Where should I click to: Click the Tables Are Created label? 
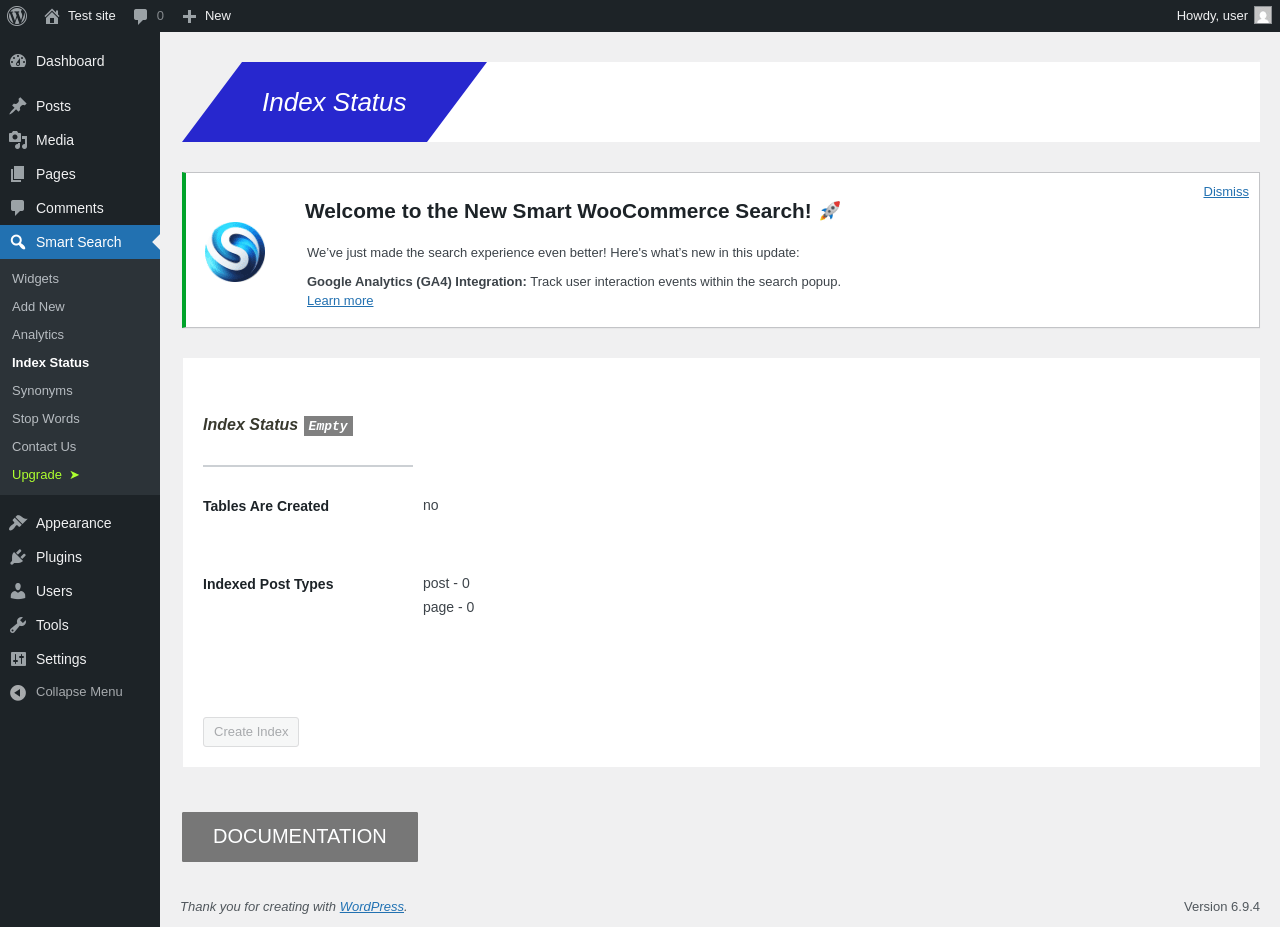(x=266, y=506)
